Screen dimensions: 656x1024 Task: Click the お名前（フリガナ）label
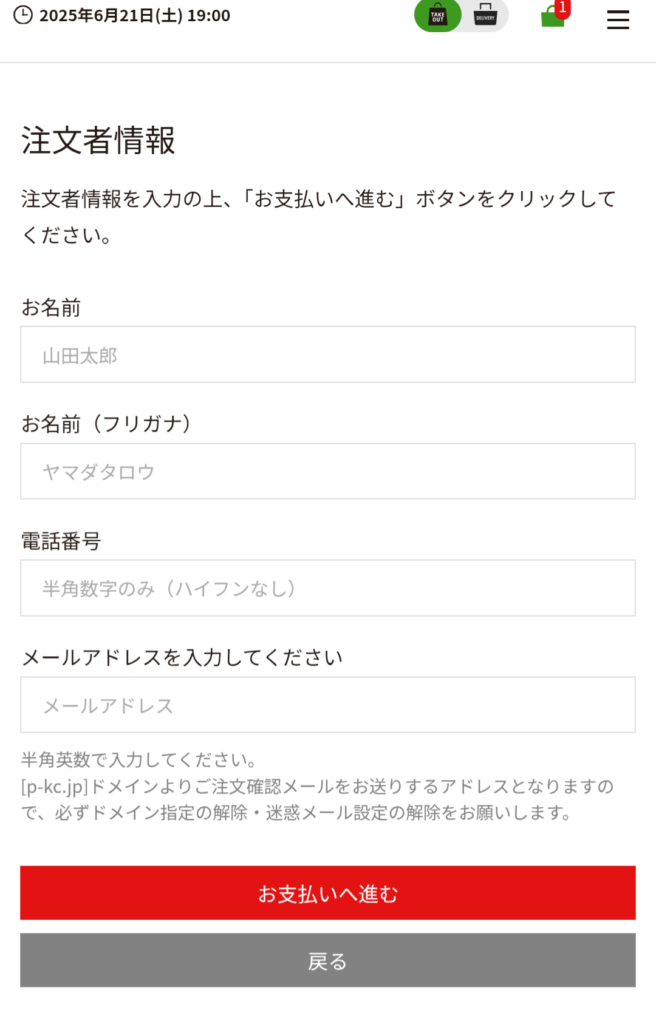pos(107,424)
